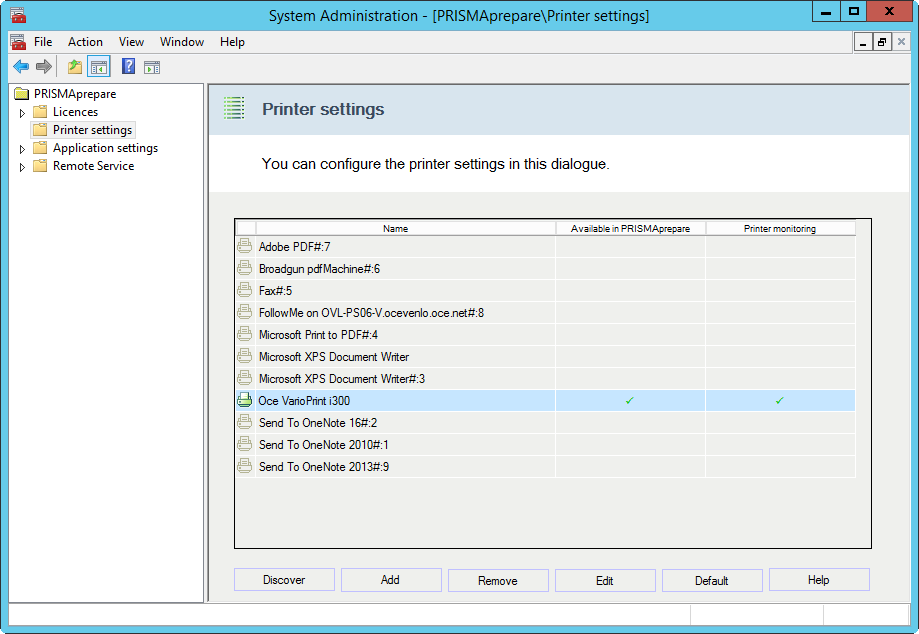Click Printer monitoring column header
Viewport: 919px width, 634px height.
coord(781,229)
